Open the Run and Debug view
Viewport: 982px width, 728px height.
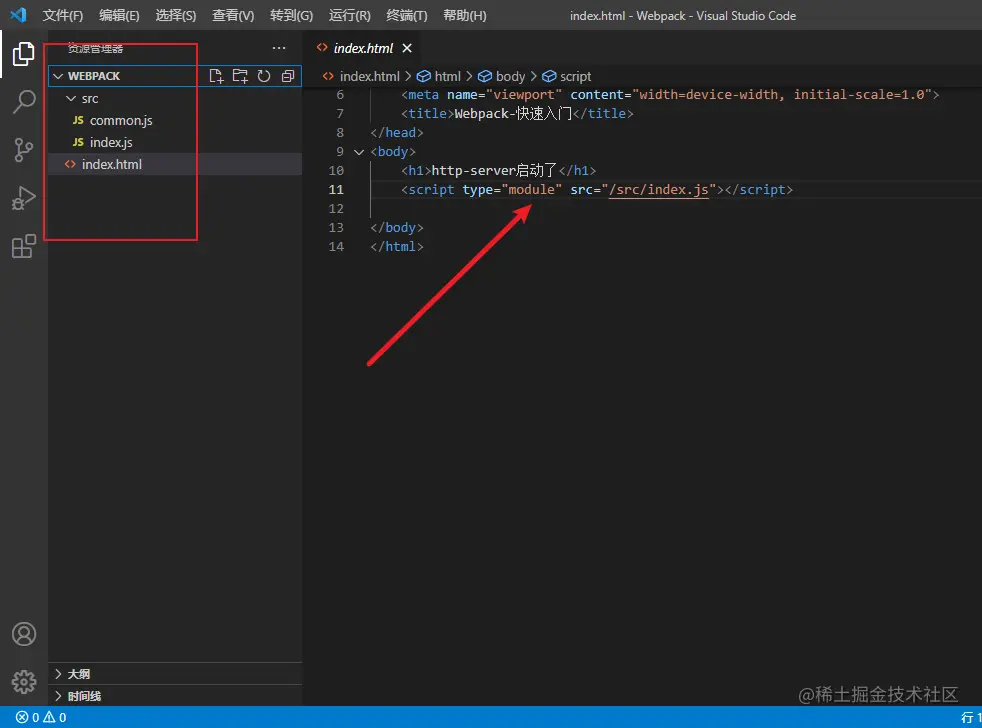pos(24,198)
